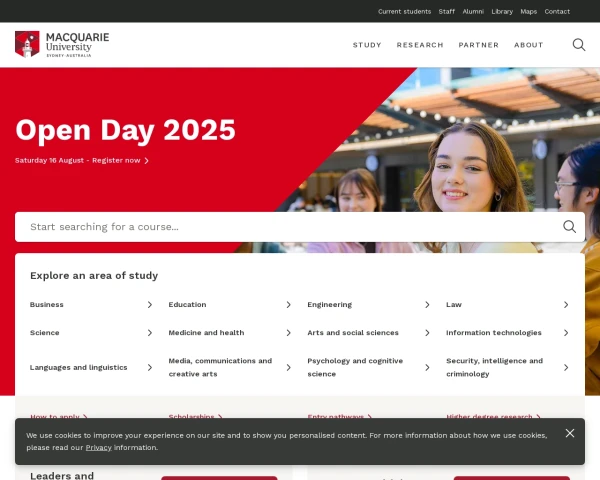Click chevron beside Media, communications and creative arts
This screenshot has height=480, width=600.
289,367
